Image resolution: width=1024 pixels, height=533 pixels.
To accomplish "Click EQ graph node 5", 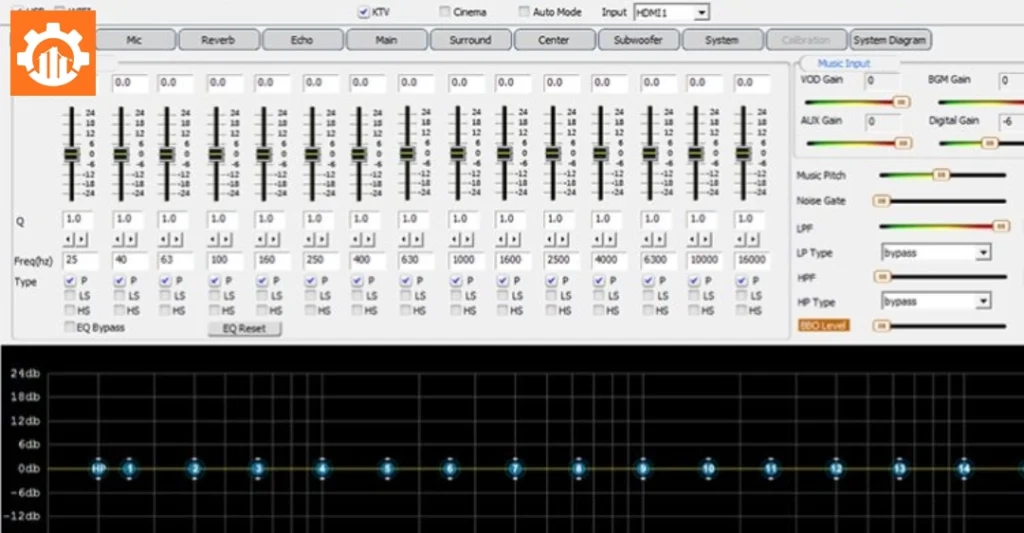I will click(x=387, y=468).
